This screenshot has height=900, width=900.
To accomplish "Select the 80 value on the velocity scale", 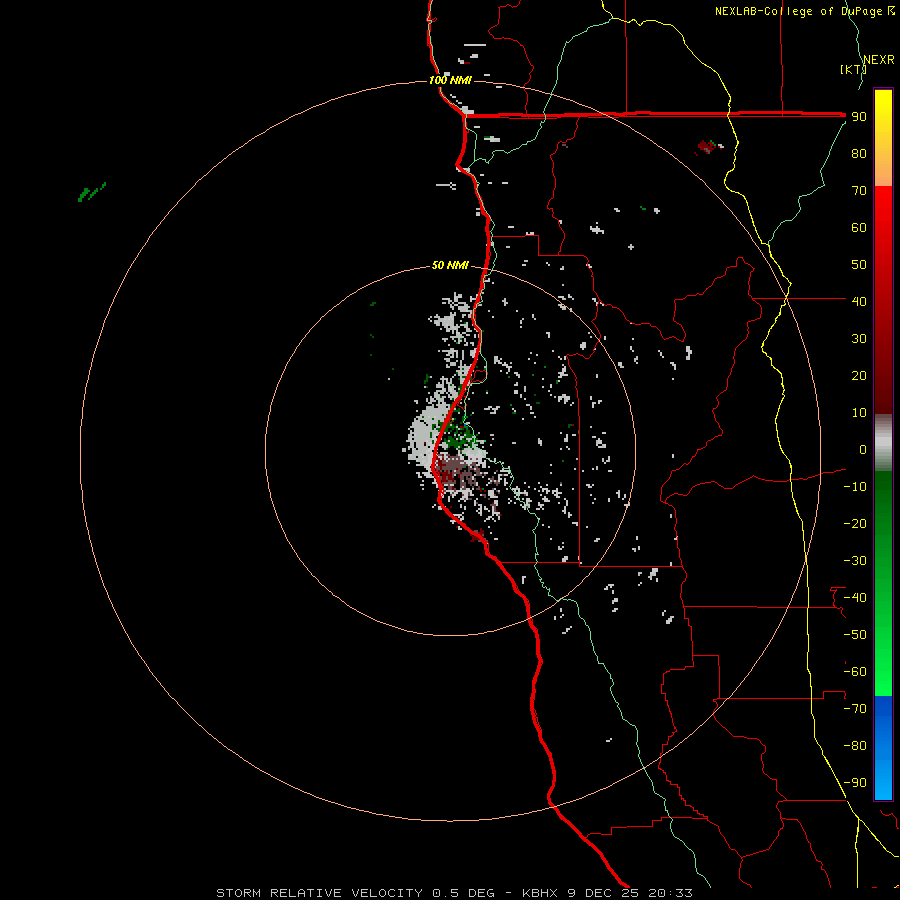I will tap(859, 153).
